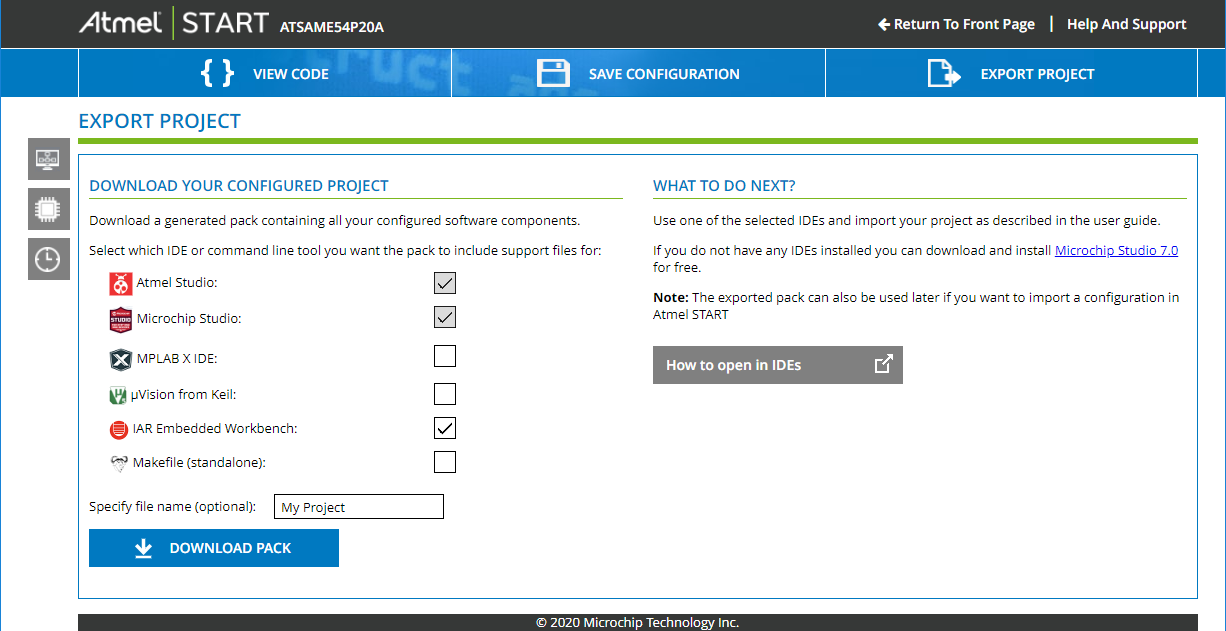Open the clock configurator sidebar icon
The image size is (1226, 631).
48,260
